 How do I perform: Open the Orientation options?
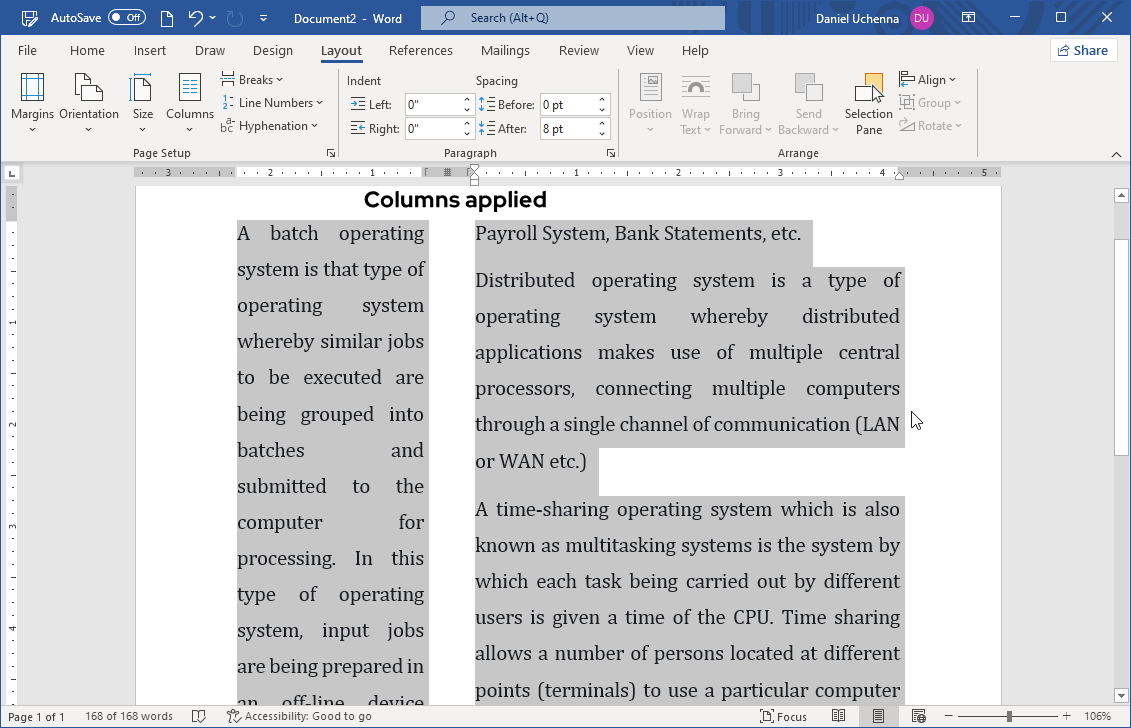(x=89, y=102)
